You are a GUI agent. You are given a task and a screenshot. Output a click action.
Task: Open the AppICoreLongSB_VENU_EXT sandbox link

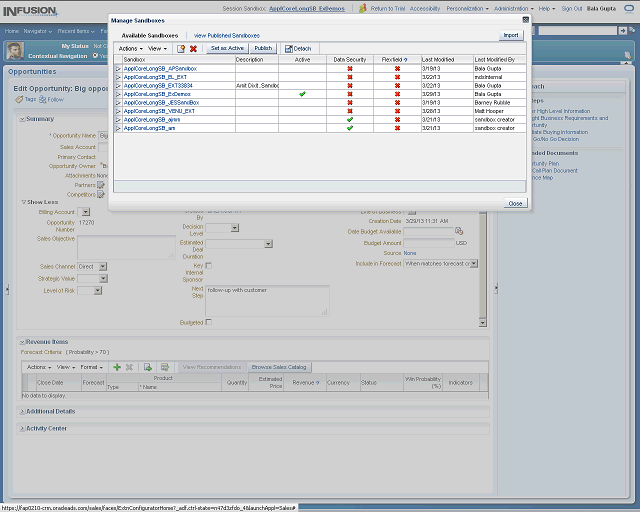click(158, 111)
